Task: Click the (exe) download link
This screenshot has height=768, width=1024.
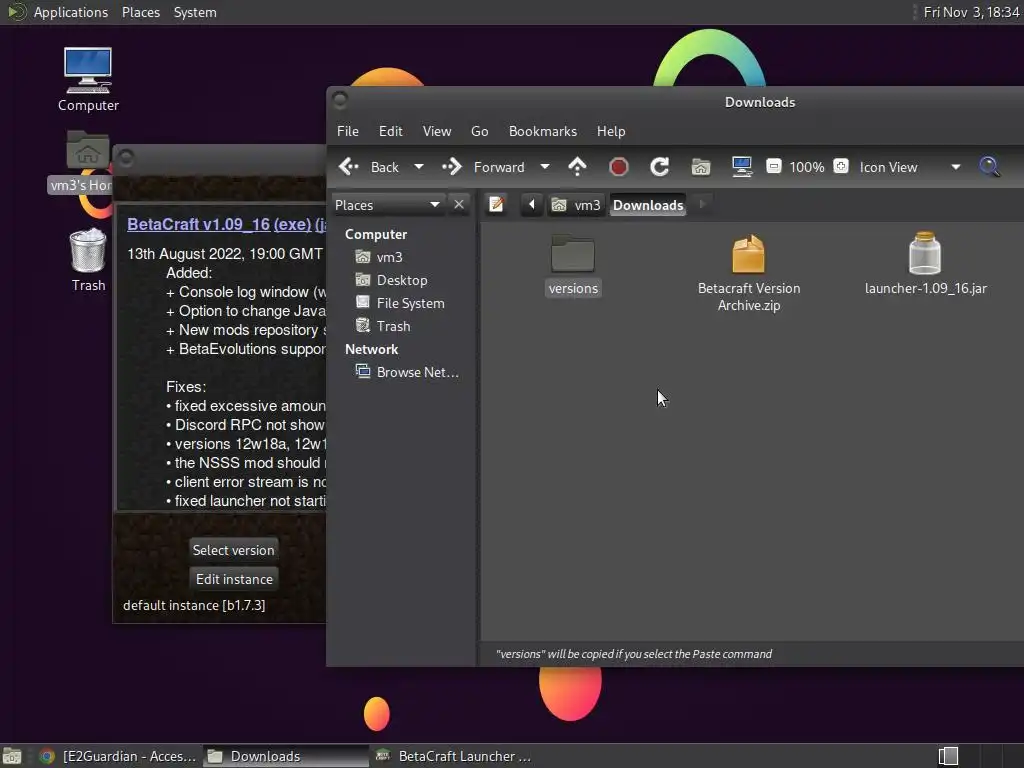Action: pyautogui.click(x=292, y=224)
